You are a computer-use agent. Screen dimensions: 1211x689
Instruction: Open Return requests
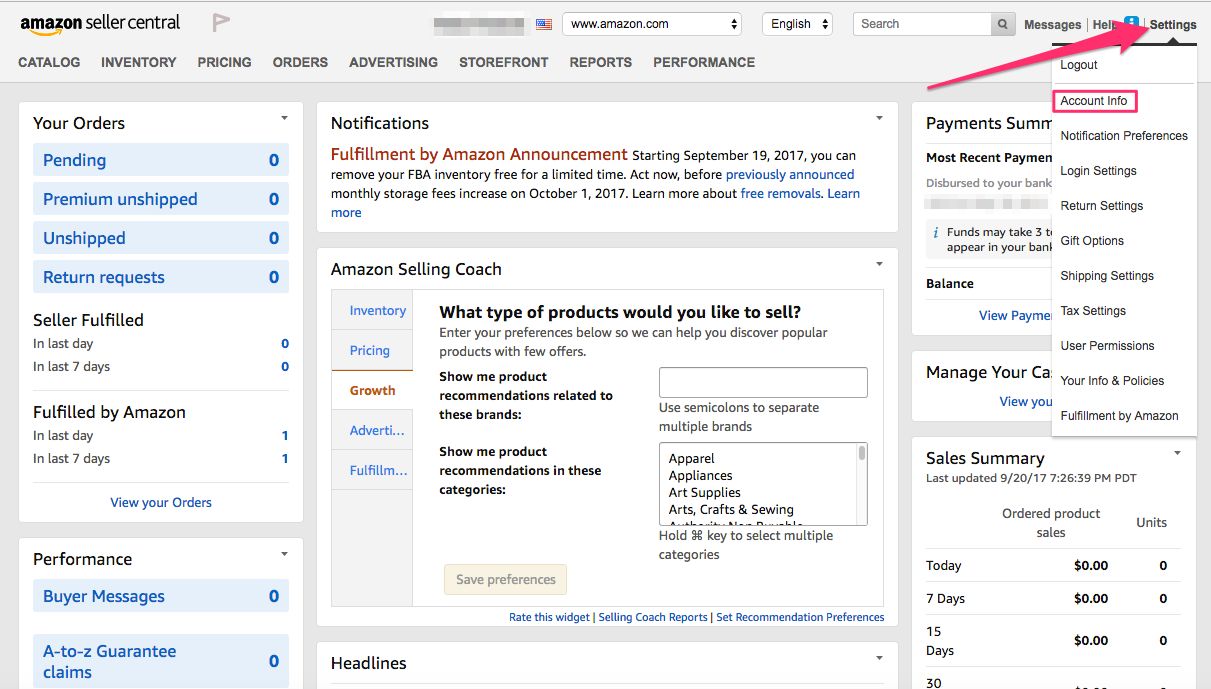[x=161, y=277]
